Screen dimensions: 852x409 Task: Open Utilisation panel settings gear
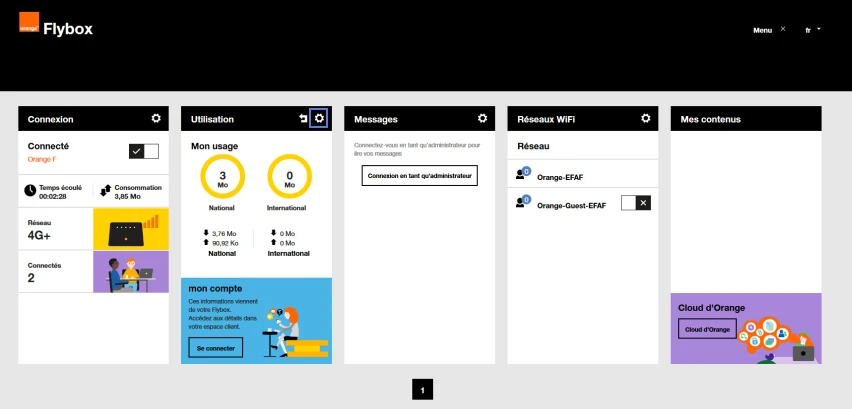coord(320,118)
